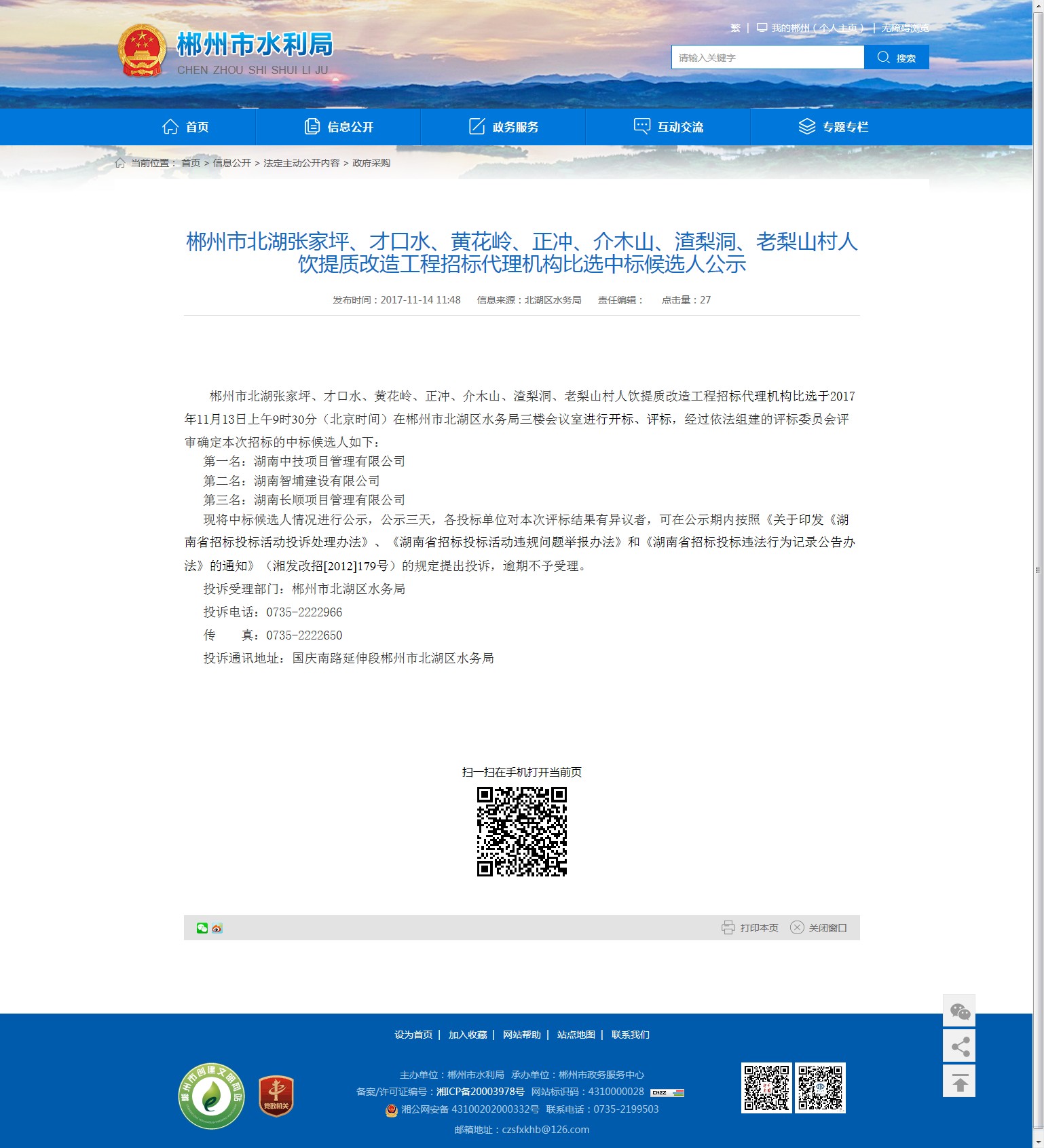Image resolution: width=1044 pixels, height=1148 pixels.
Task: Click 联系我们 footer link
Action: point(631,1035)
